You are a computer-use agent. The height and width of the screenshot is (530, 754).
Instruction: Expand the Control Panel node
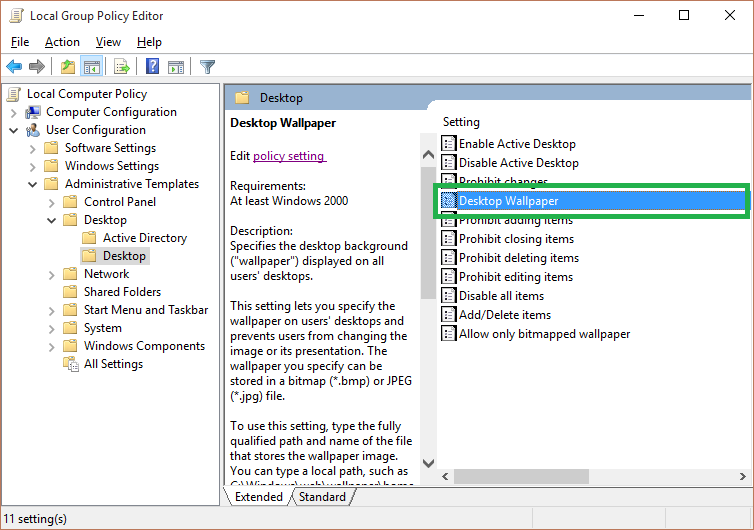51,203
